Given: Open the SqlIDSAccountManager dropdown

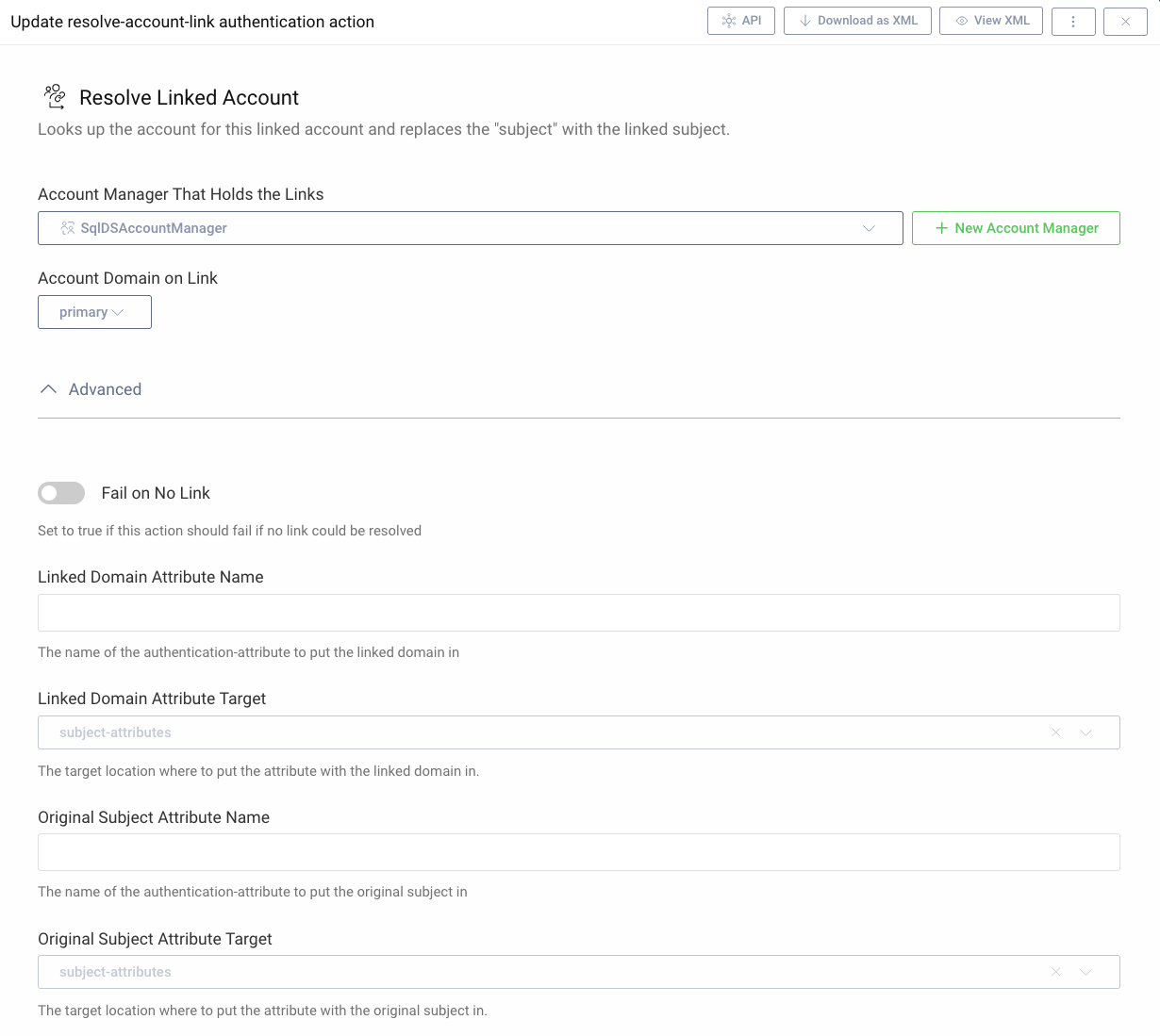Looking at the screenshot, I should (x=869, y=227).
